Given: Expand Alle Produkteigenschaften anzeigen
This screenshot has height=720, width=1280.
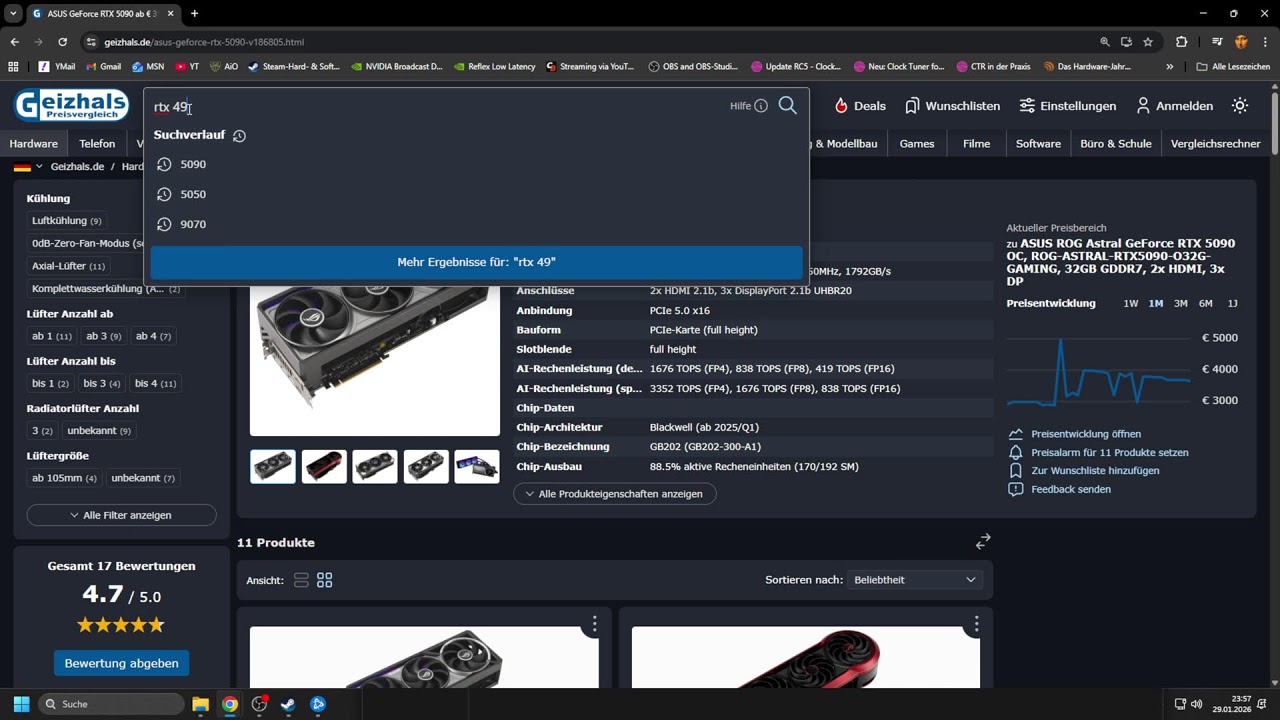Looking at the screenshot, I should 615,494.
